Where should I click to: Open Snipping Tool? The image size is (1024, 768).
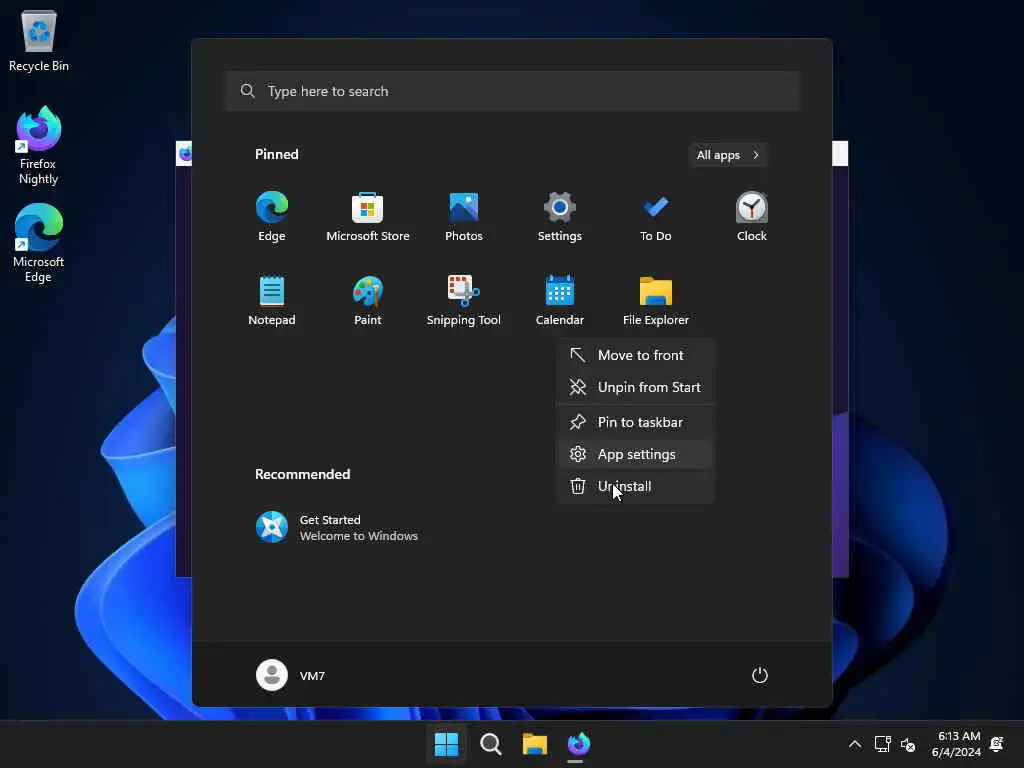coord(464,300)
